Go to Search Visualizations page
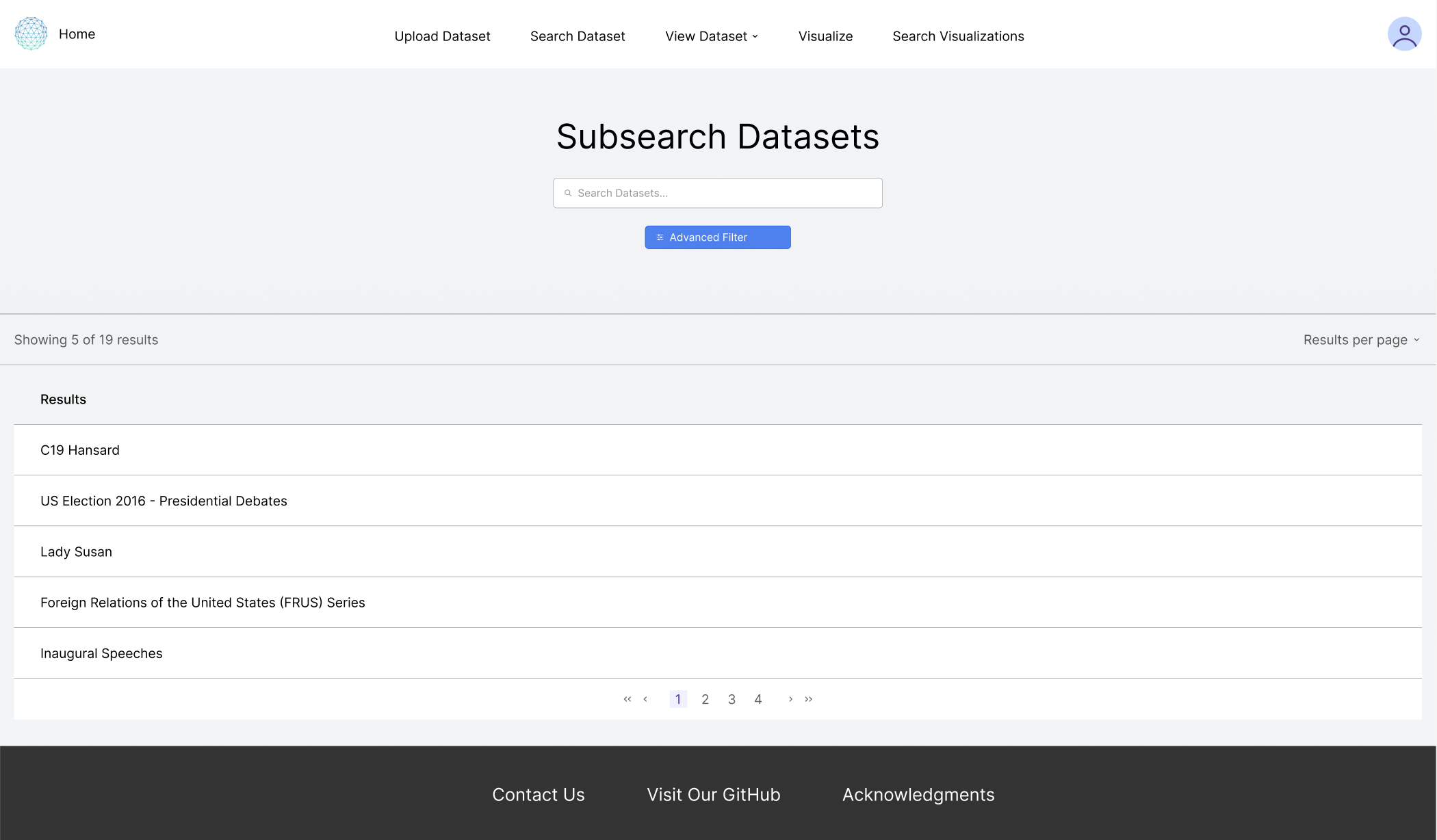The width and height of the screenshot is (1437, 840). (957, 36)
